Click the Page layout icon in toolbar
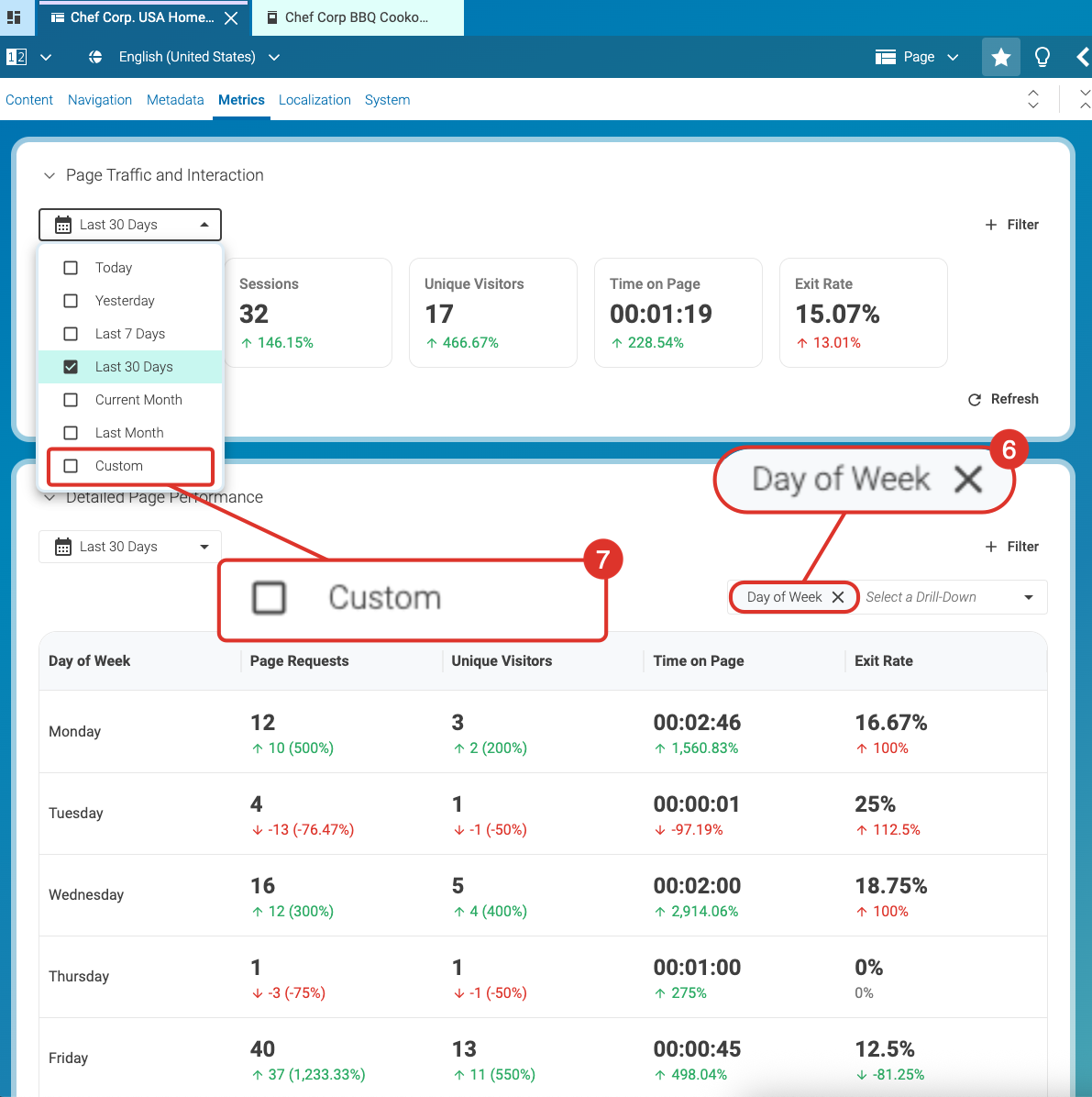Viewport: 1092px width, 1097px height. pyautogui.click(x=885, y=57)
